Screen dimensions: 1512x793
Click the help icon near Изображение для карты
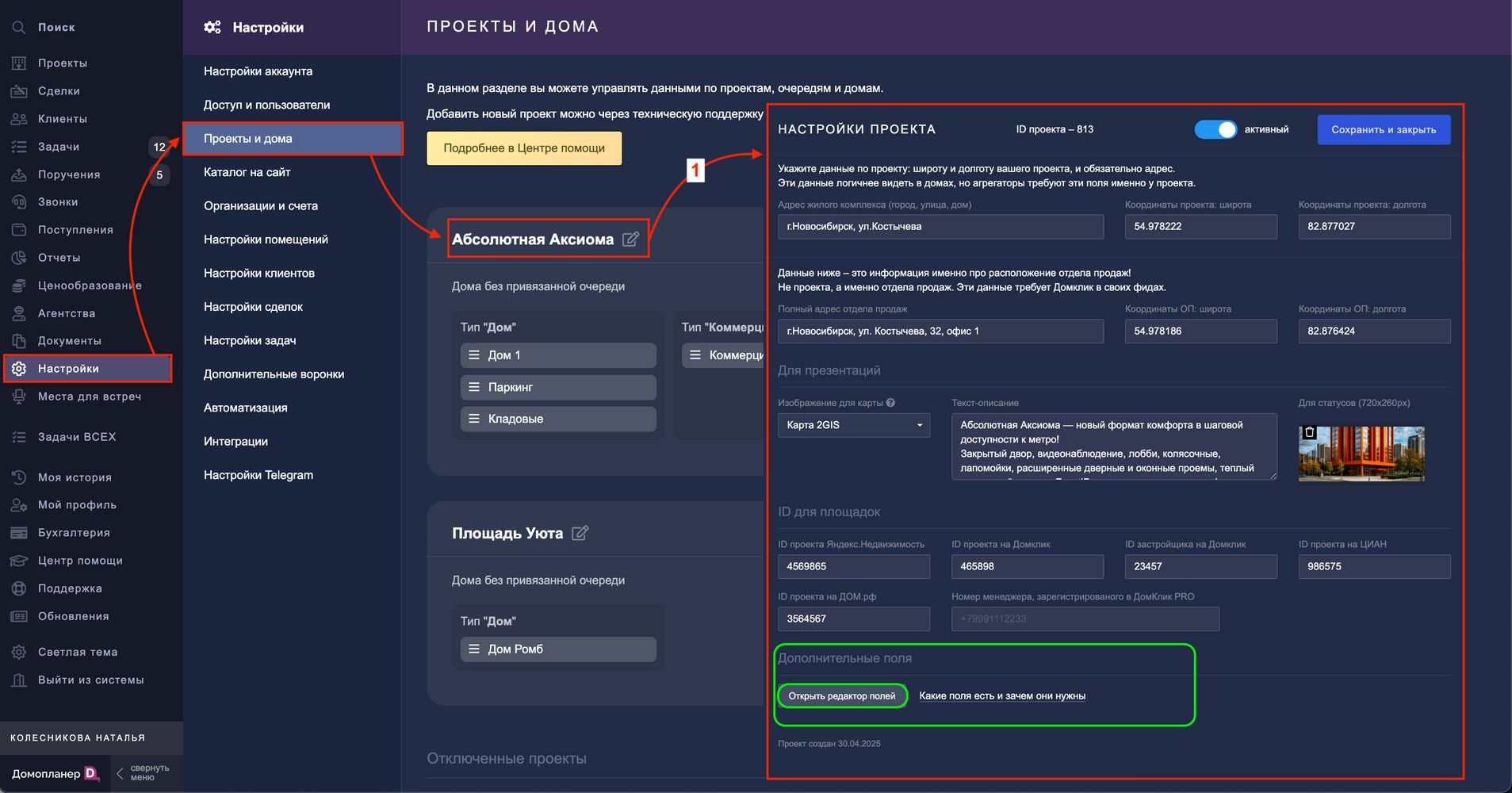(890, 403)
